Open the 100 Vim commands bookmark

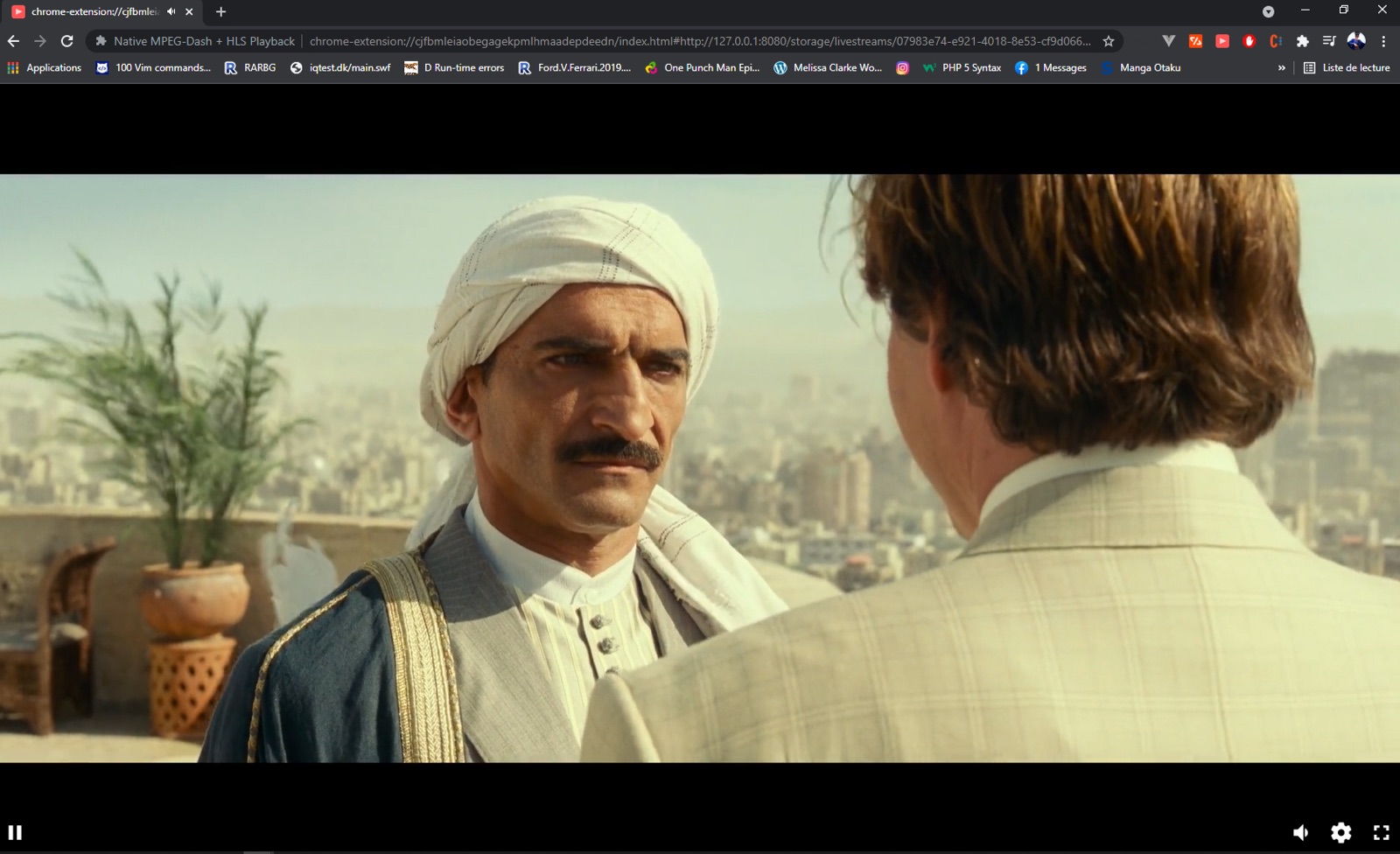(x=154, y=67)
